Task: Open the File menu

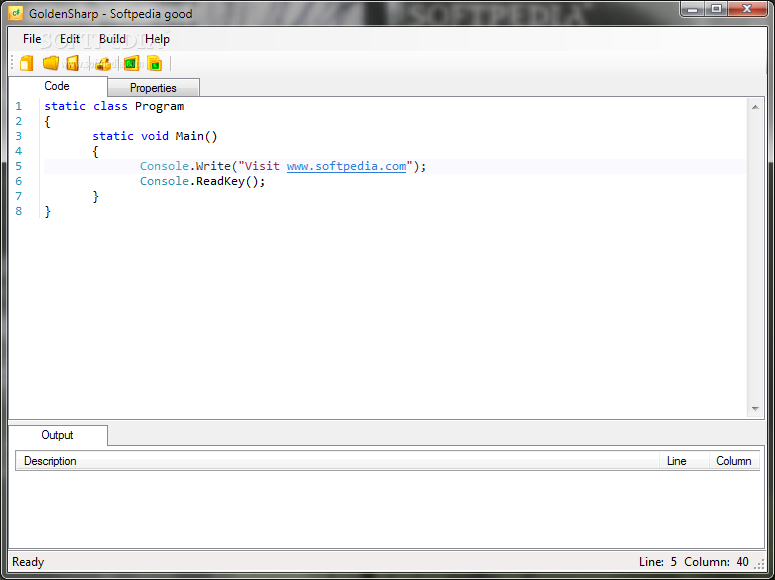Action: click(32, 39)
